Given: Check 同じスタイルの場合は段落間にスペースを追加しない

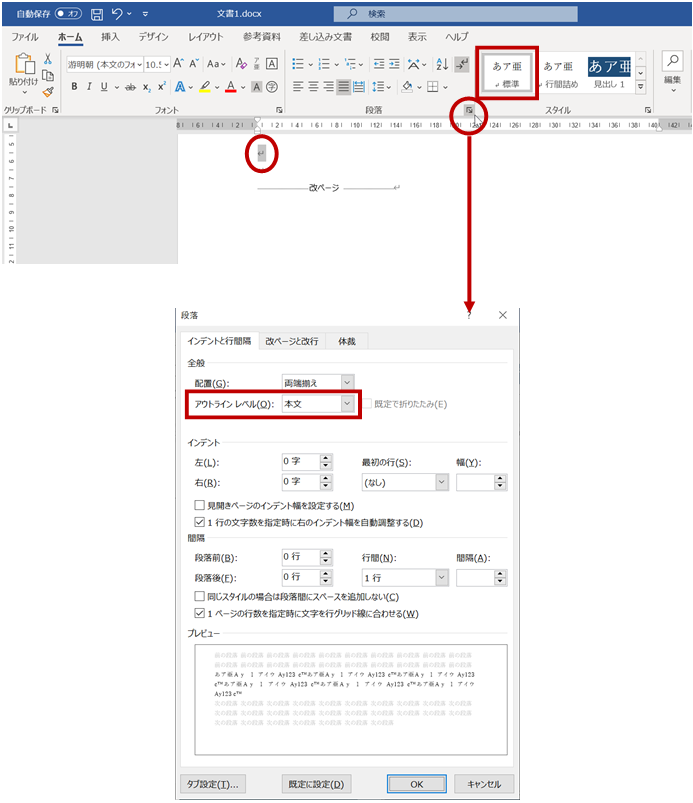Looking at the screenshot, I should tap(200, 597).
